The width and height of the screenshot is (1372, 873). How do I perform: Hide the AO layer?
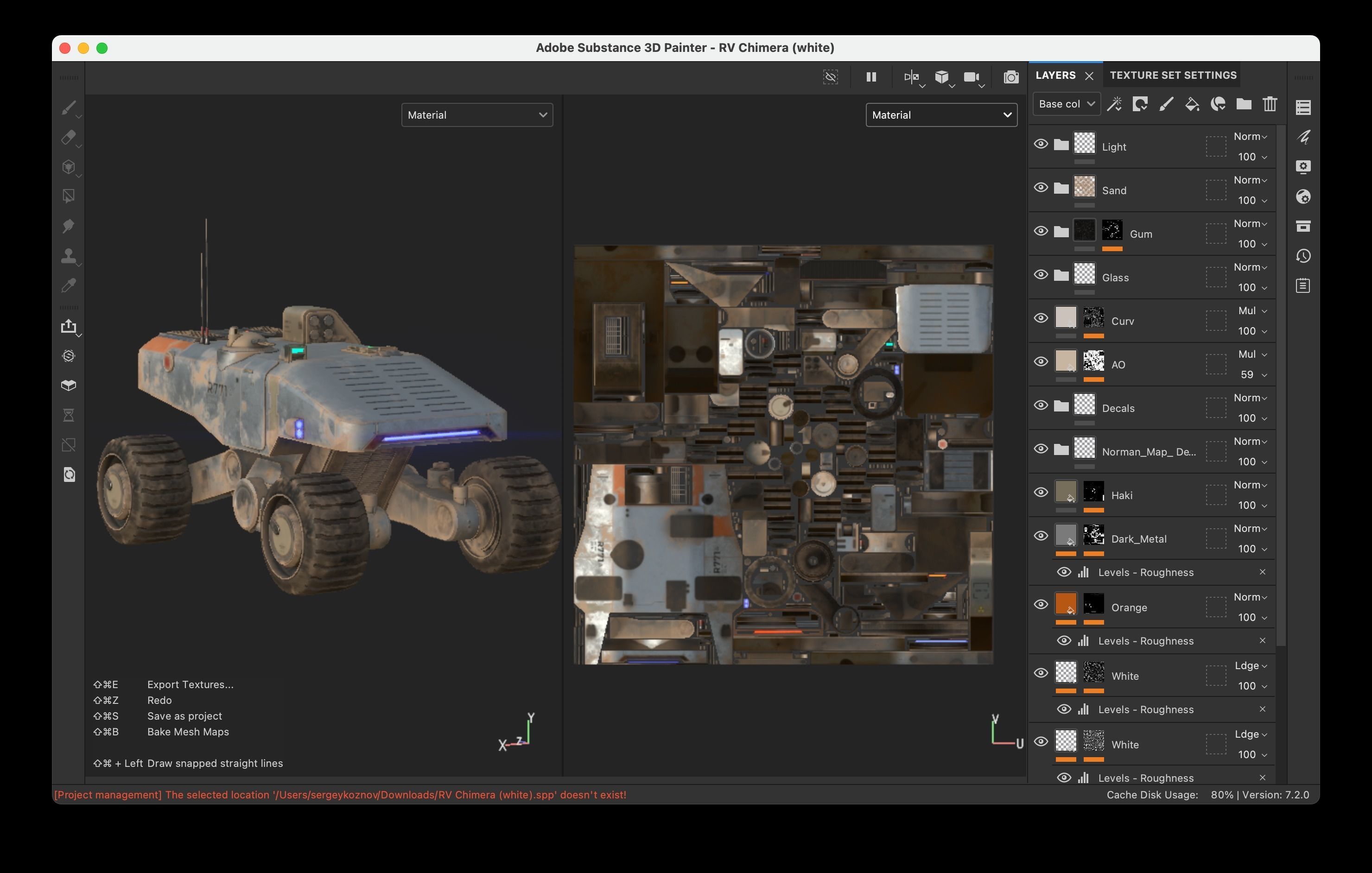click(1041, 361)
